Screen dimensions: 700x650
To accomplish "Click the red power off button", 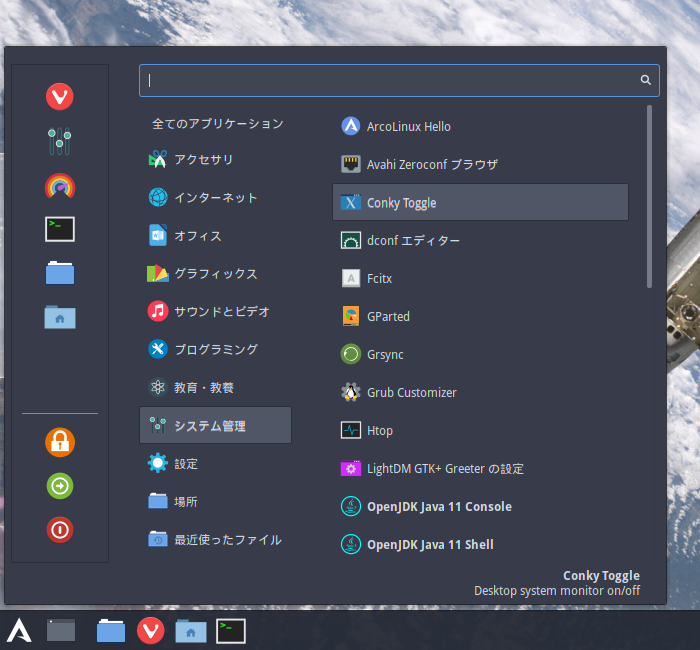I will pos(60,530).
